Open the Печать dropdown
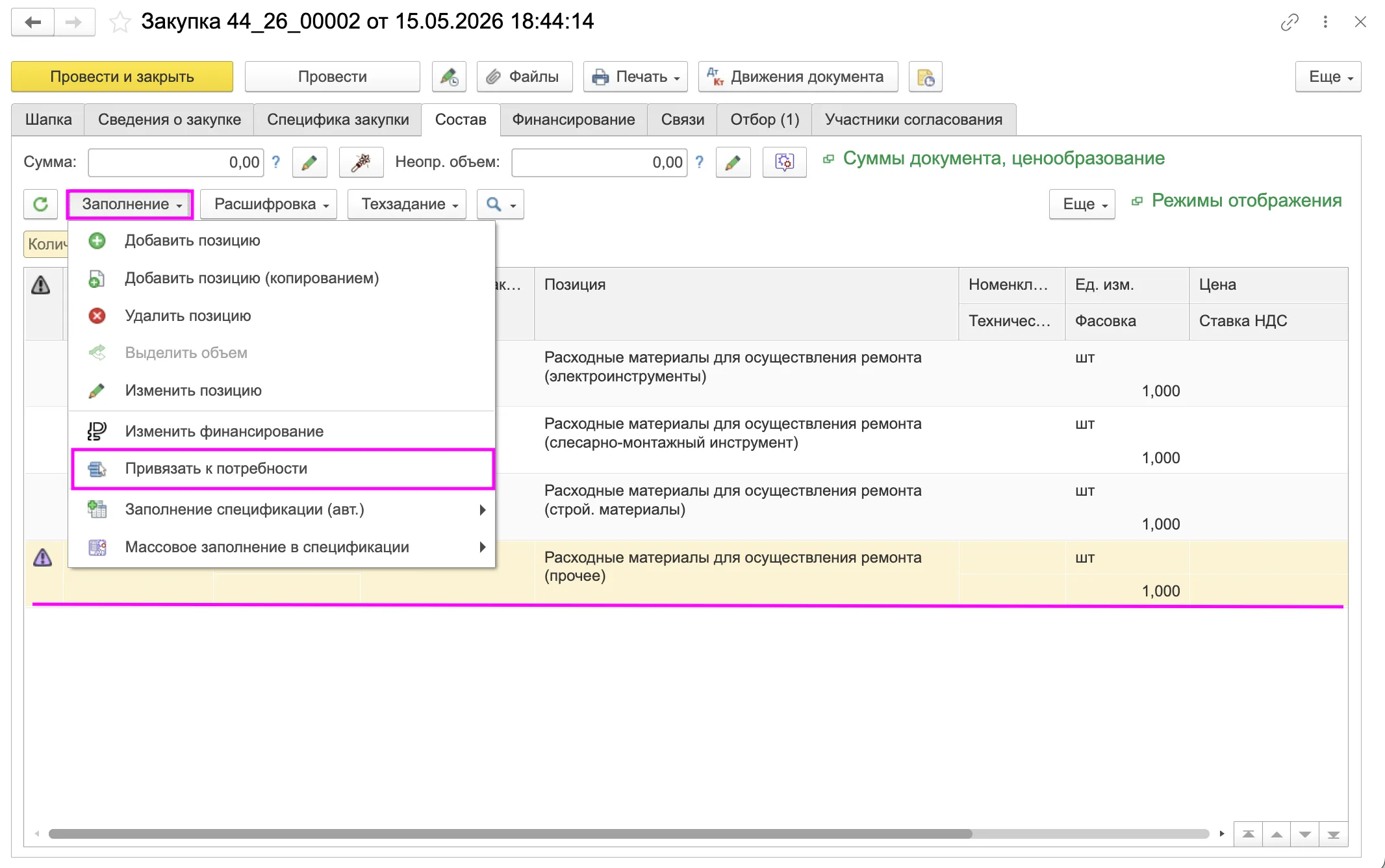This screenshot has height=868, width=1385. (x=635, y=77)
